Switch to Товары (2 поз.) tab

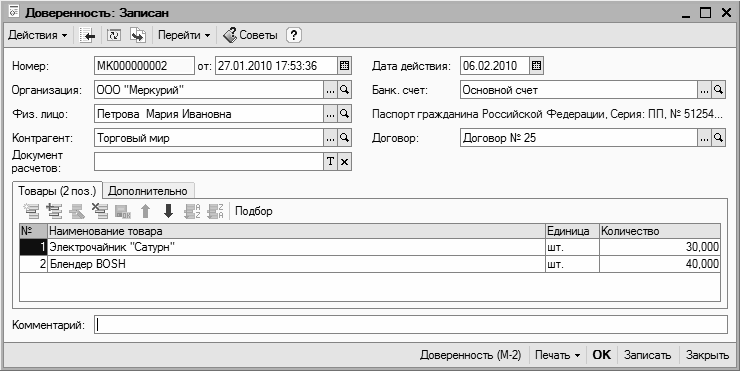tap(57, 191)
